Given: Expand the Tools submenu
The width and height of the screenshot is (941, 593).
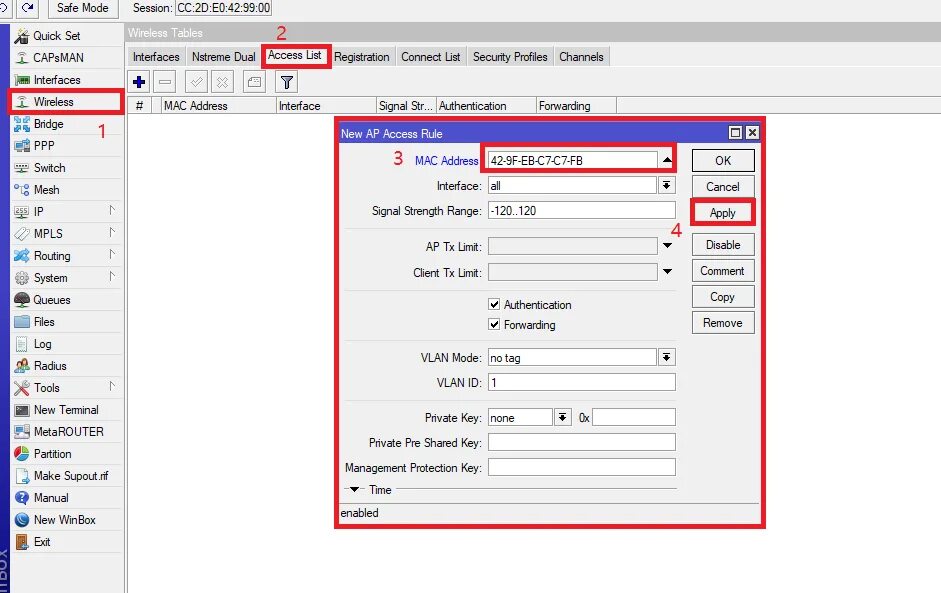Looking at the screenshot, I should point(112,386).
